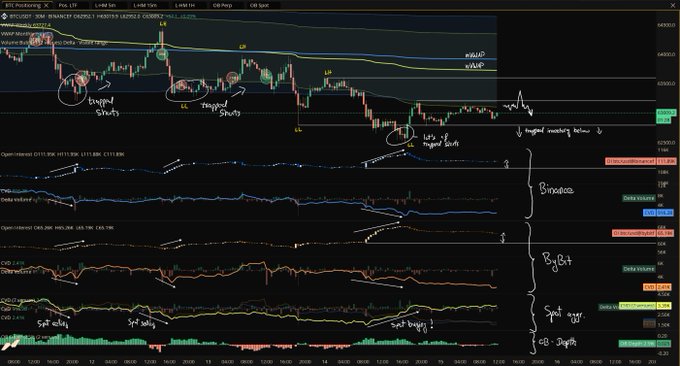Click the 3.39K yellow value tag
The height and width of the screenshot is (366, 680).
664,306
